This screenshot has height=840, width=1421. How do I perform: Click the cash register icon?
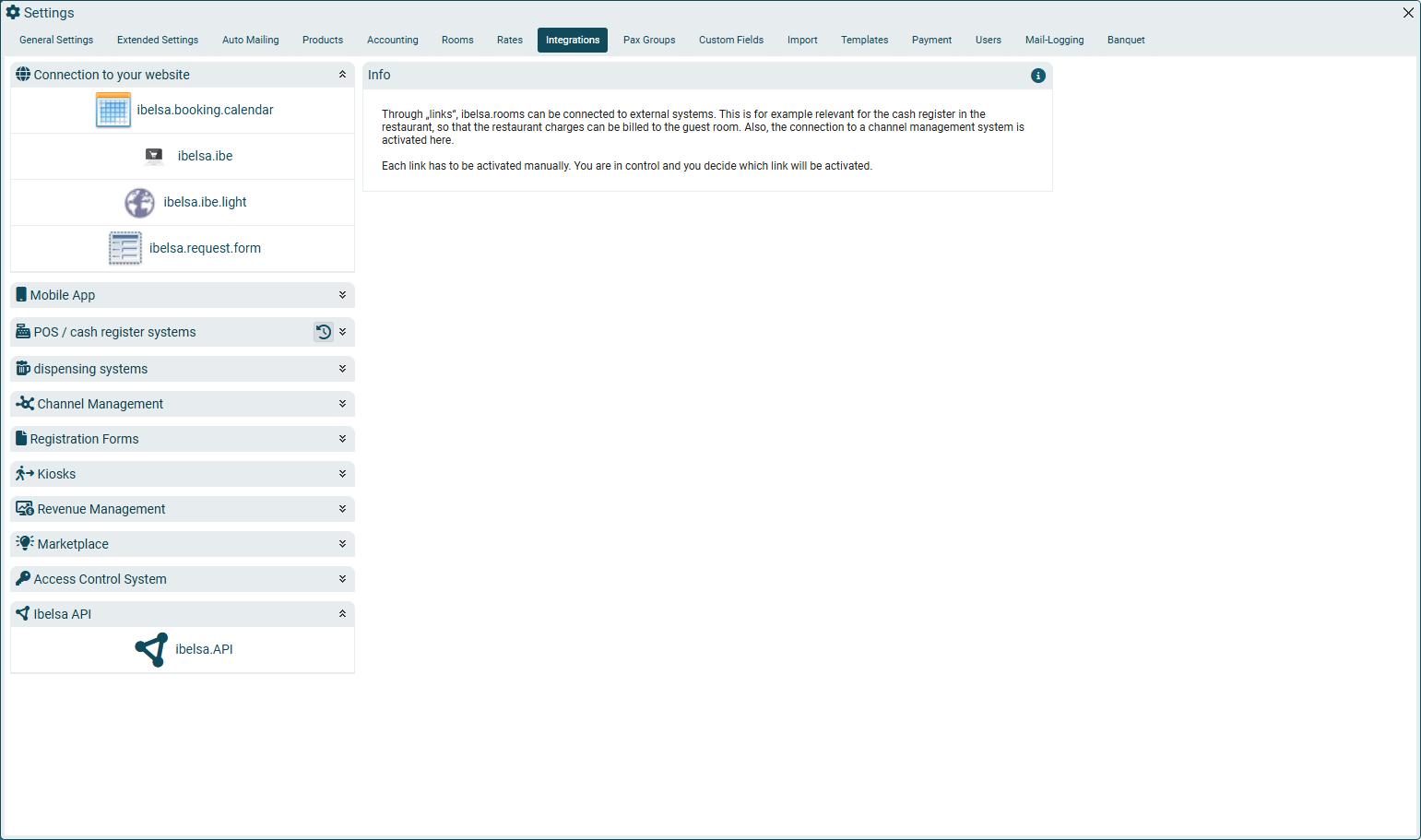click(23, 332)
